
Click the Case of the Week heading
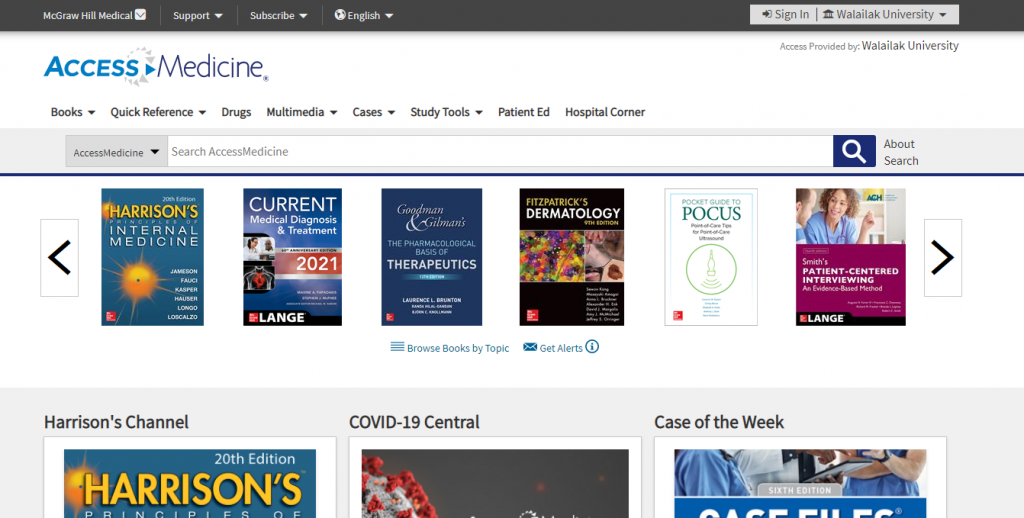pyautogui.click(x=719, y=422)
